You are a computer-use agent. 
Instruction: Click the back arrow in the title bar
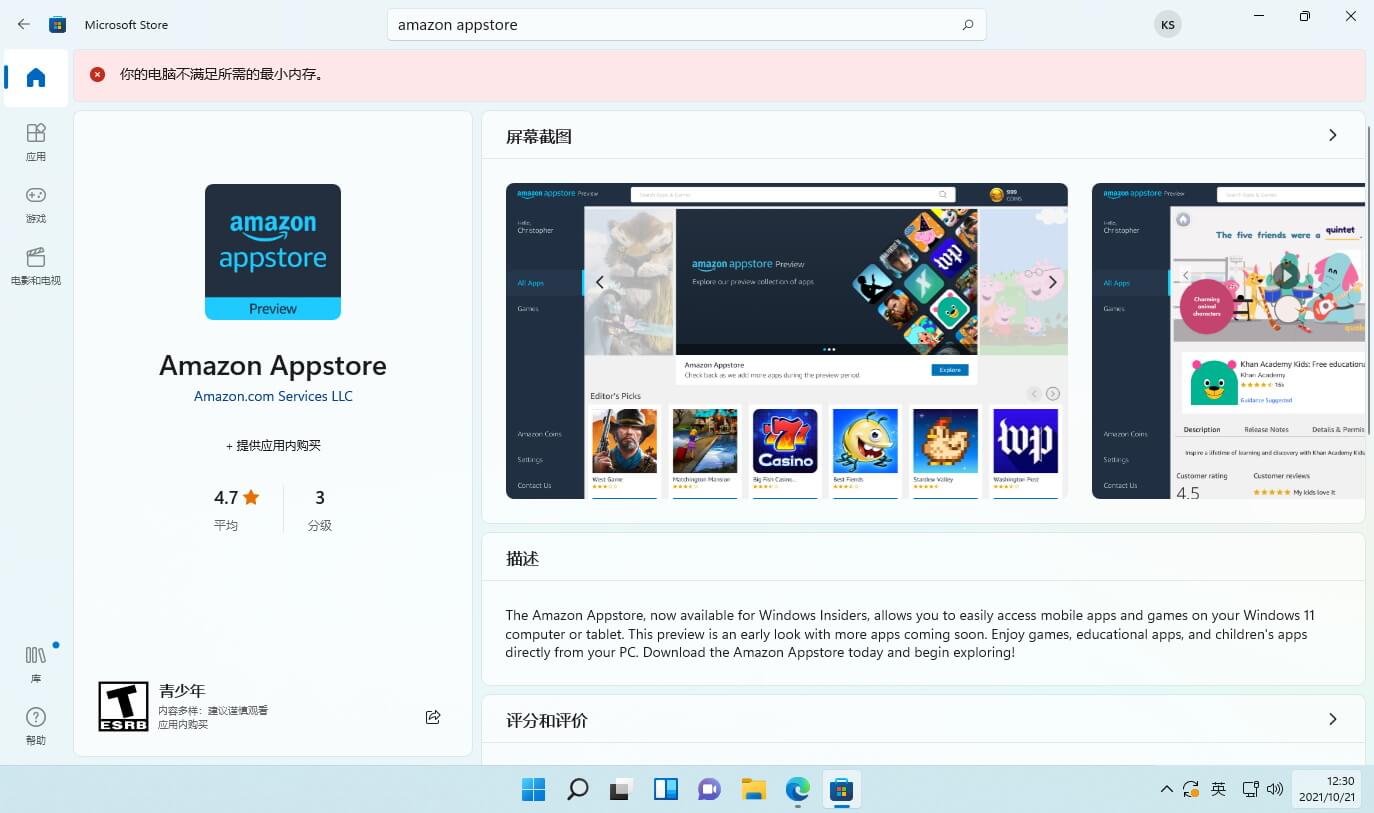pyautogui.click(x=22, y=23)
